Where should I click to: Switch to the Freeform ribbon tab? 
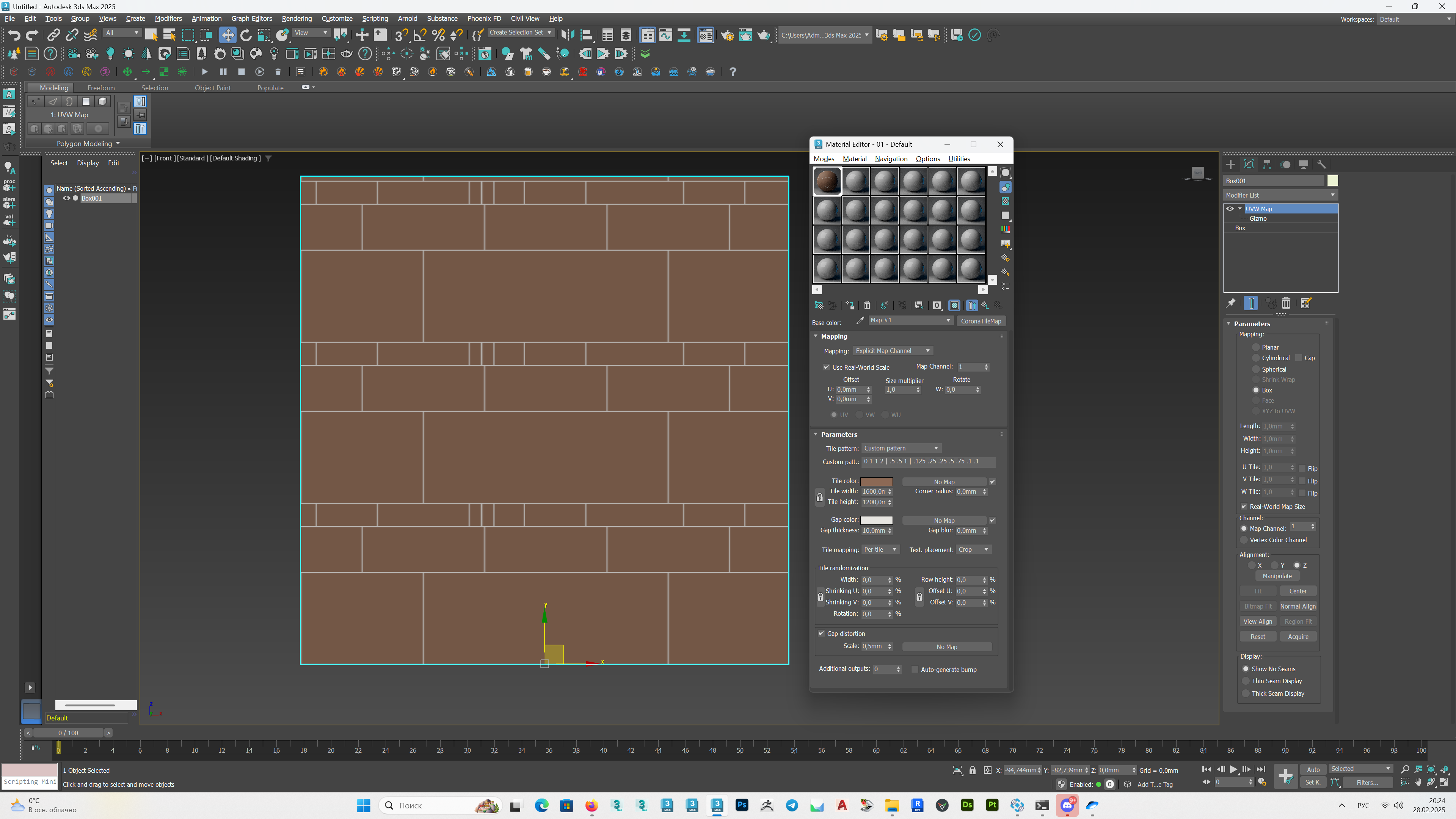pos(100,88)
